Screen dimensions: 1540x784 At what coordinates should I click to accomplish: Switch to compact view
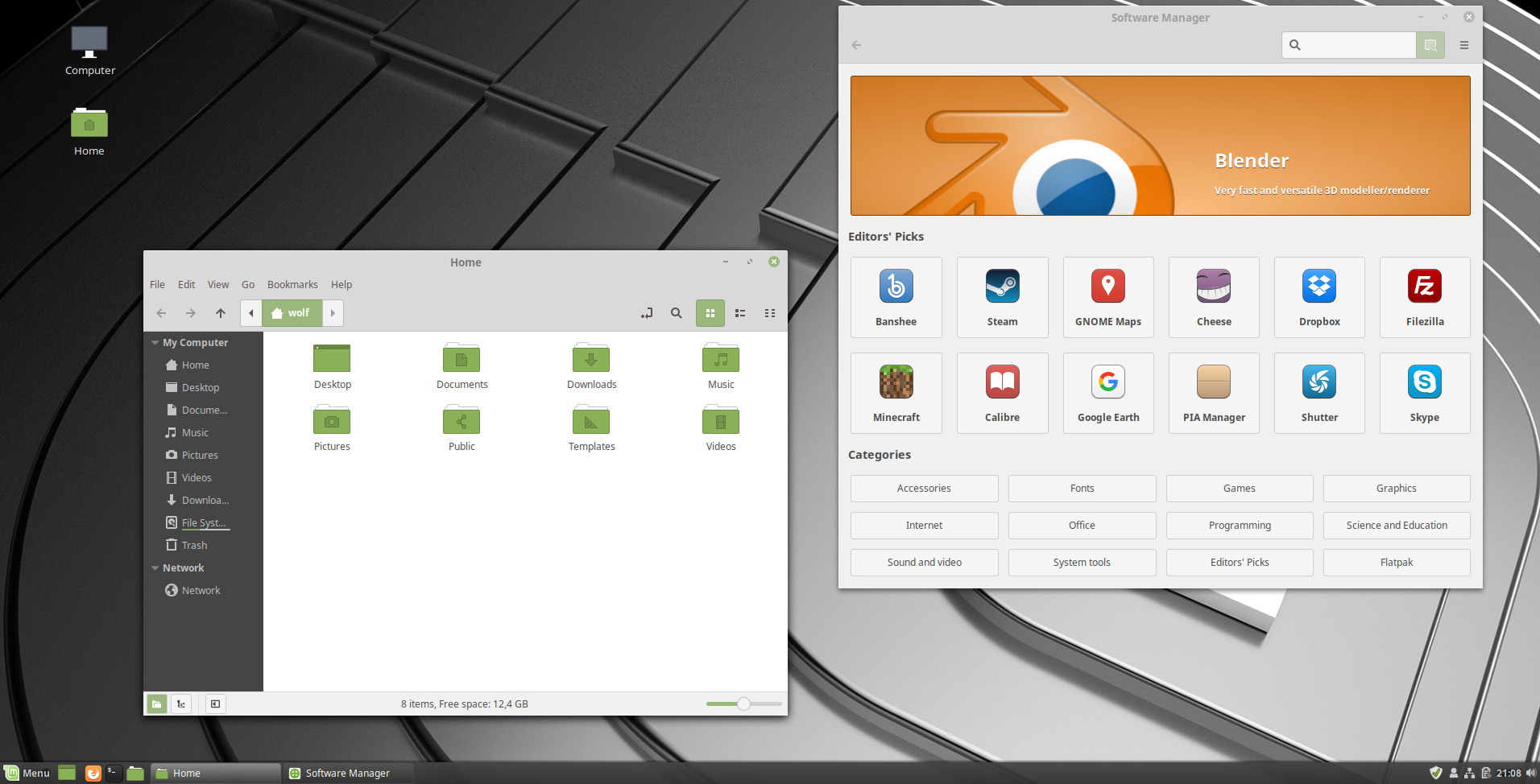770,313
